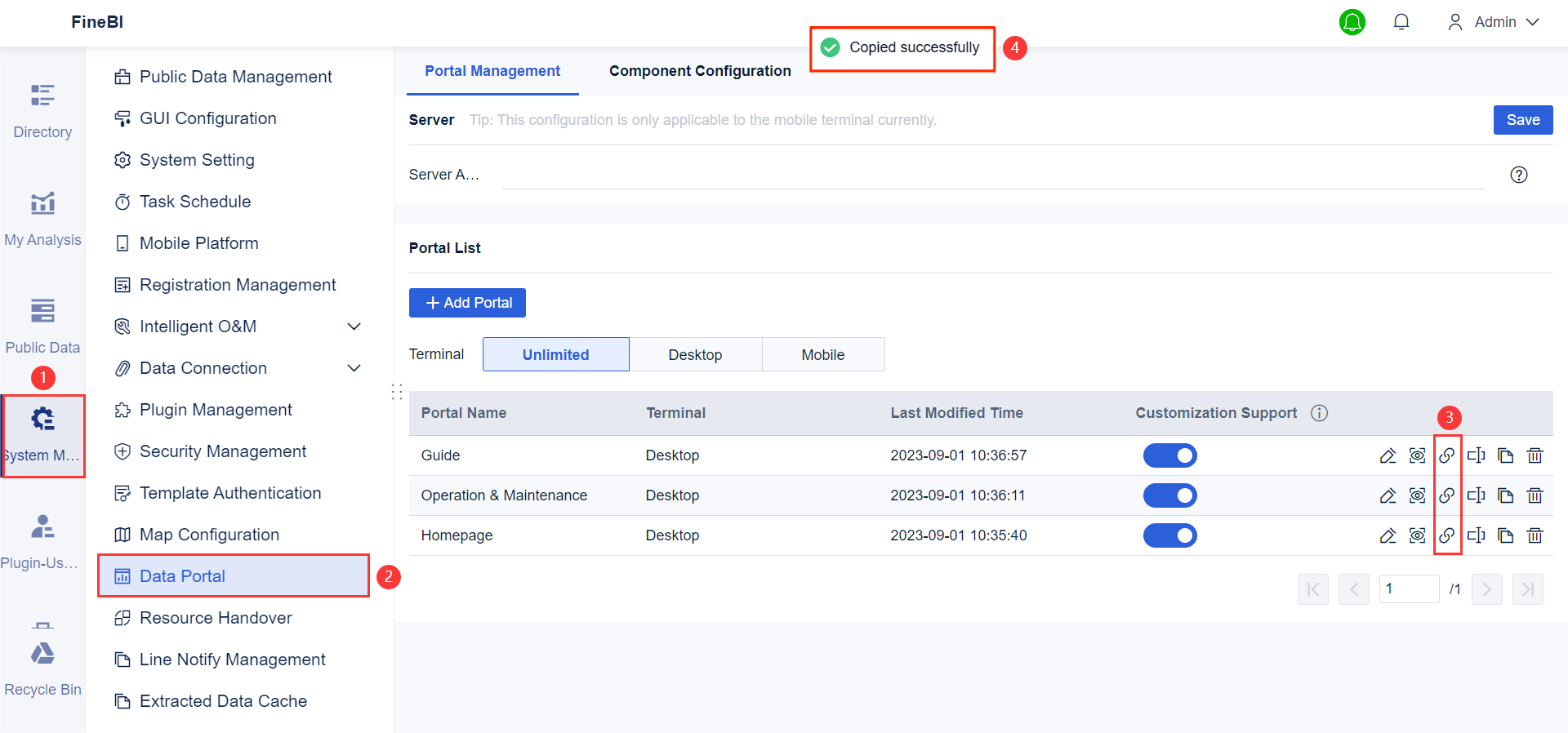Image resolution: width=1568 pixels, height=733 pixels.
Task: Select the Desktop terminal filter
Action: pos(695,354)
